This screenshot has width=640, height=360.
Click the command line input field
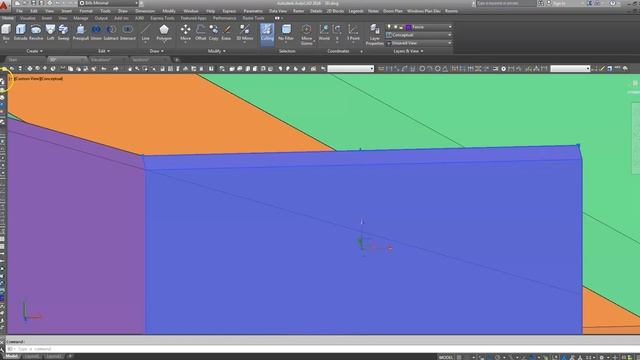click(322, 349)
